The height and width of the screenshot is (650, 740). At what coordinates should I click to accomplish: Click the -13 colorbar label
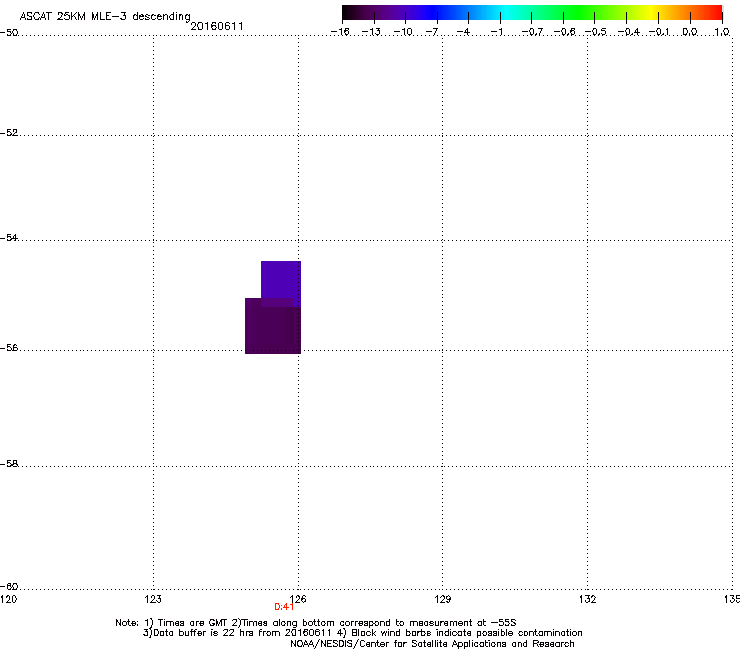[371, 32]
